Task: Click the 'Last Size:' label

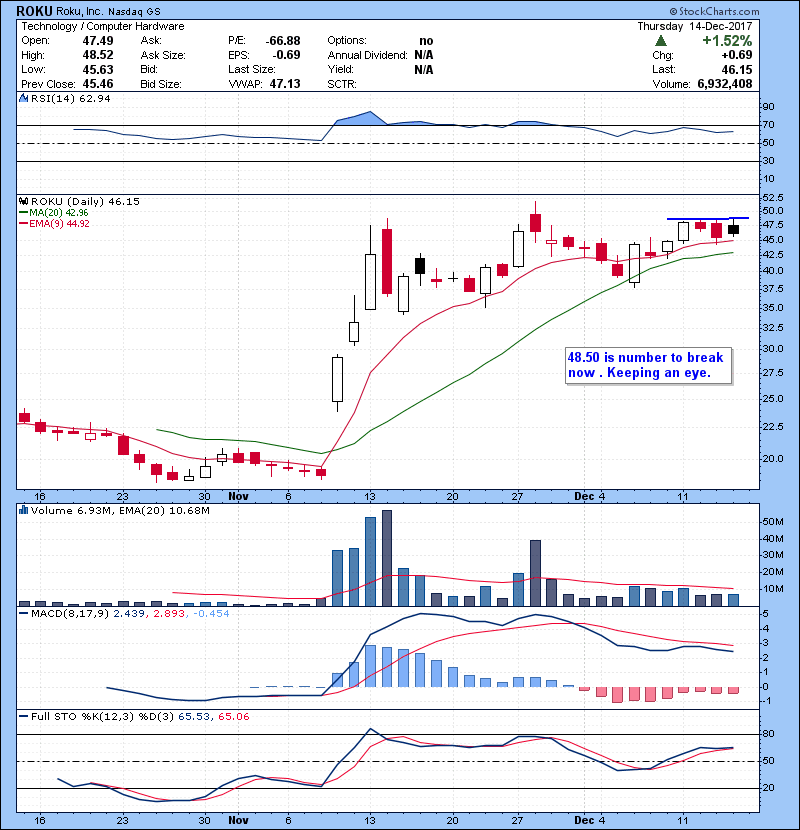Action: click(x=252, y=69)
